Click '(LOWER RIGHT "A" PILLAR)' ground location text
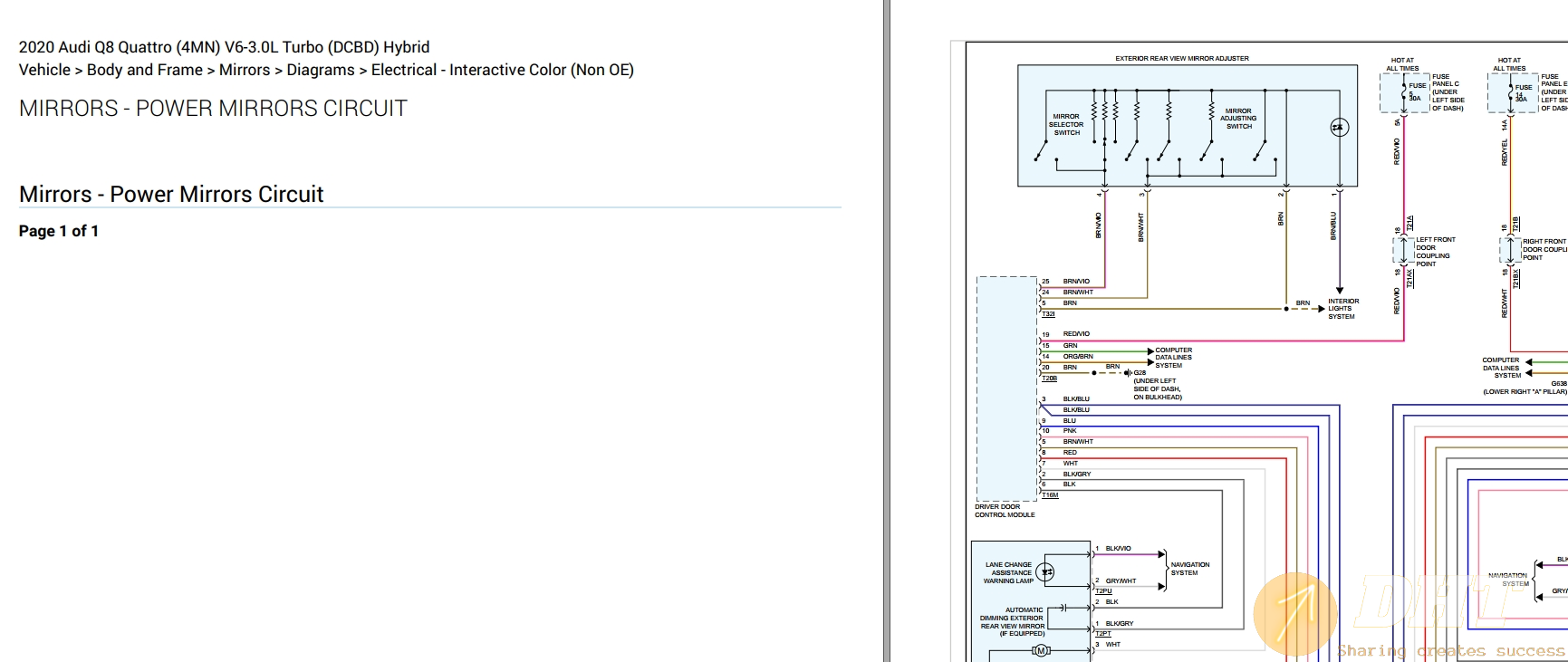1568x662 pixels. [x=1525, y=392]
